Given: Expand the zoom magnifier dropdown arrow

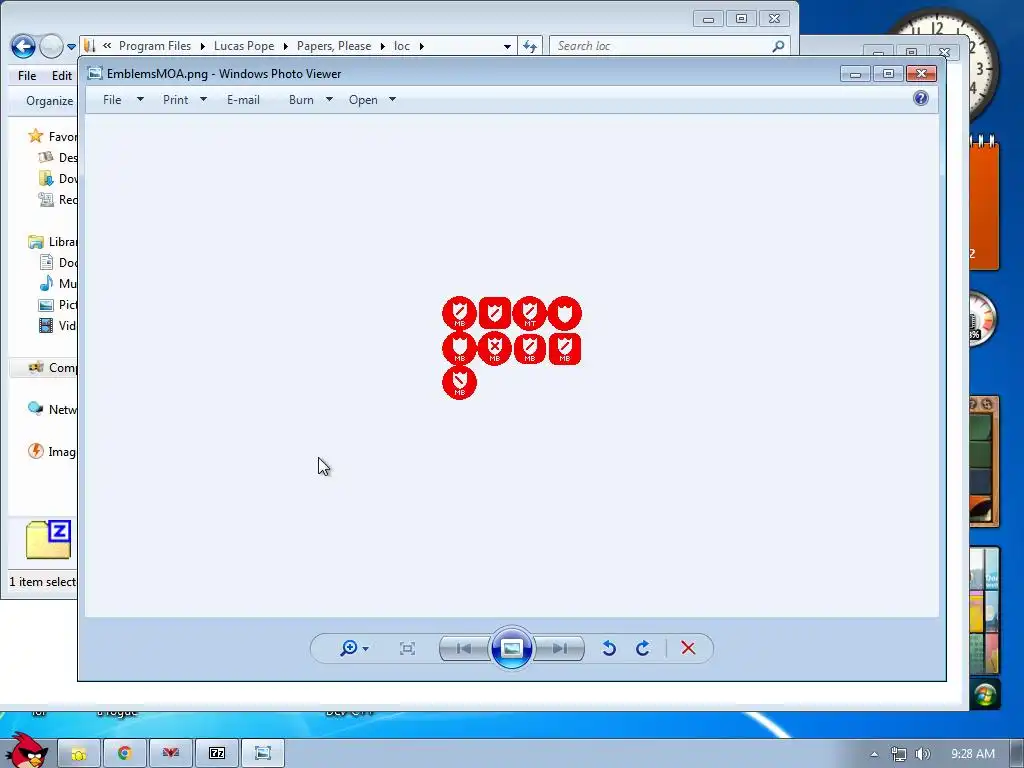Looking at the screenshot, I should tap(366, 648).
